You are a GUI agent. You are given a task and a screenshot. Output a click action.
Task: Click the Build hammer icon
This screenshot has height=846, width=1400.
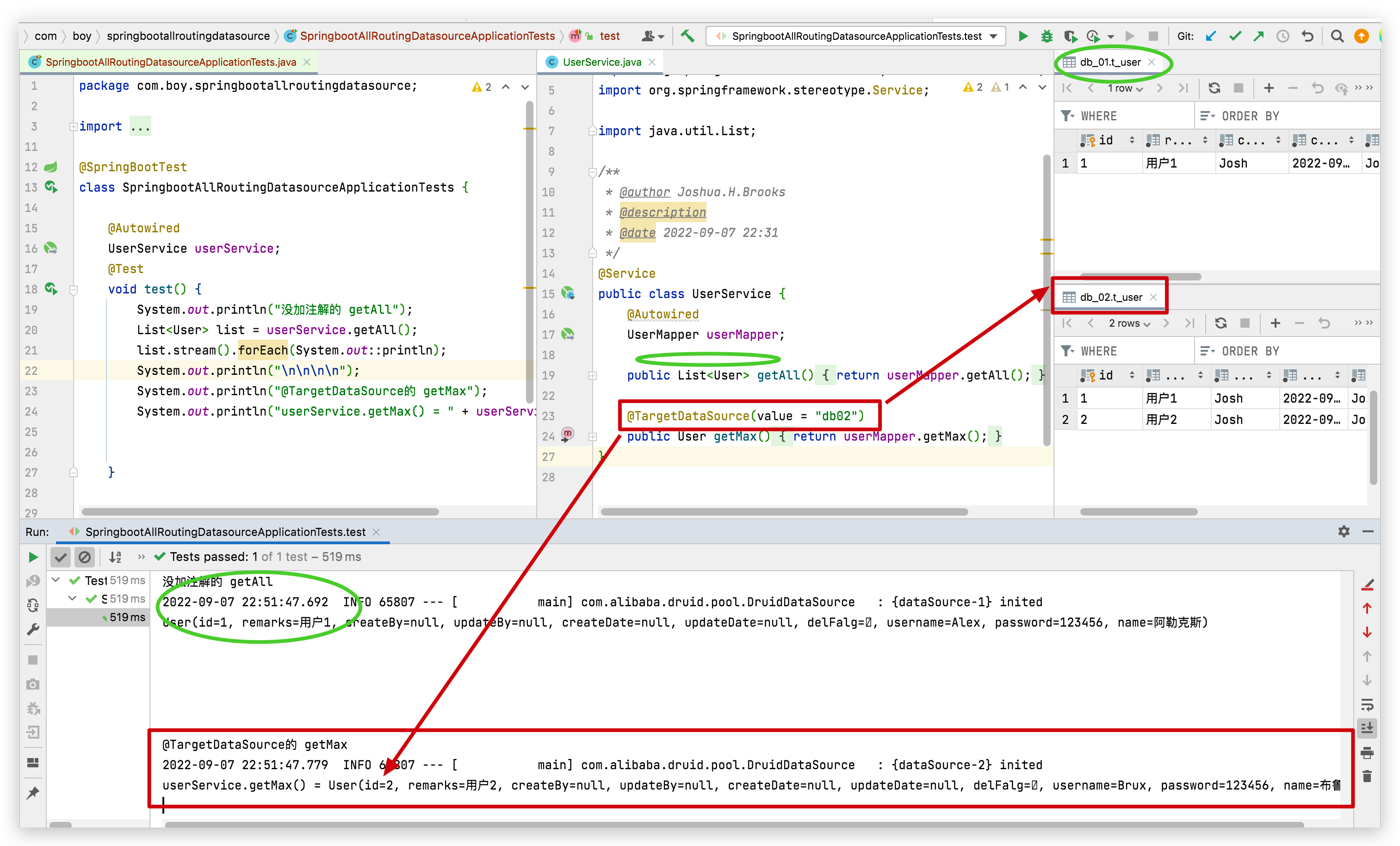(688, 37)
